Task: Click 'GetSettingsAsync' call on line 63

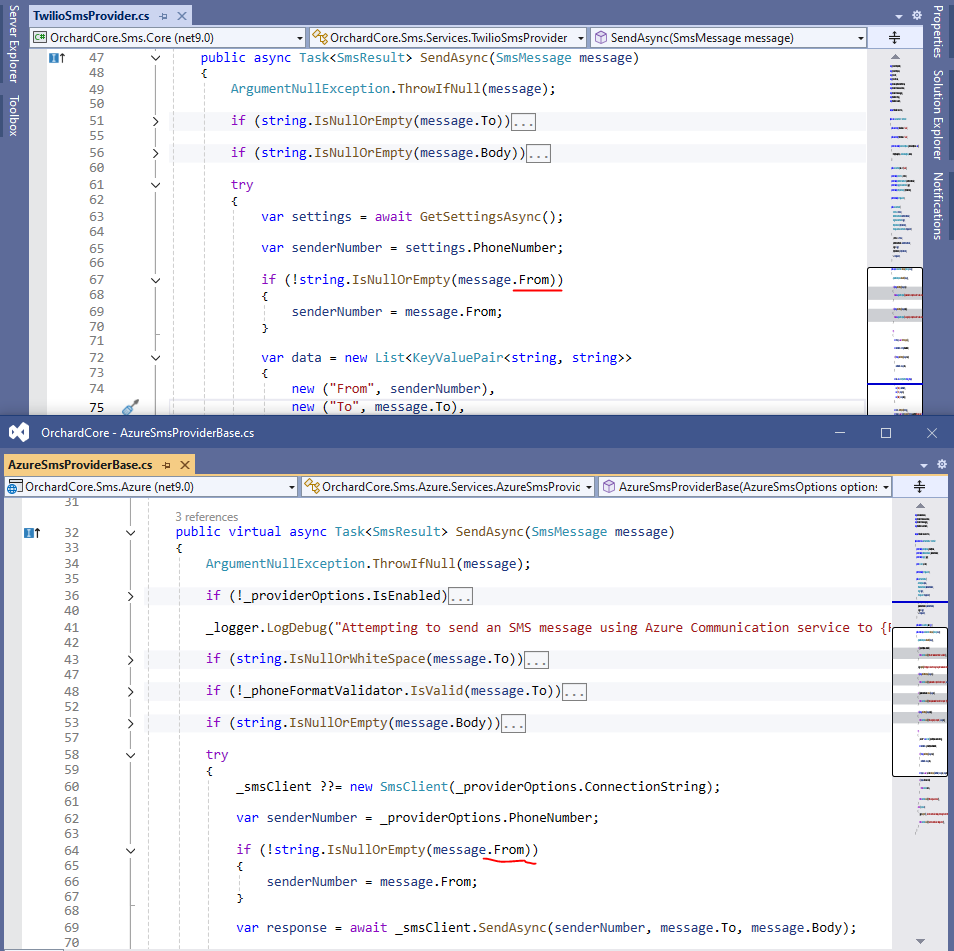Action: (480, 217)
